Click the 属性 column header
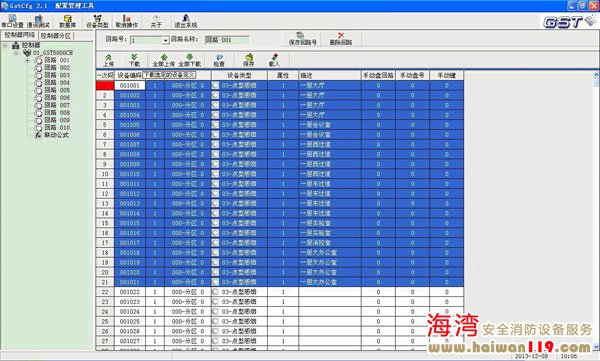 283,75
